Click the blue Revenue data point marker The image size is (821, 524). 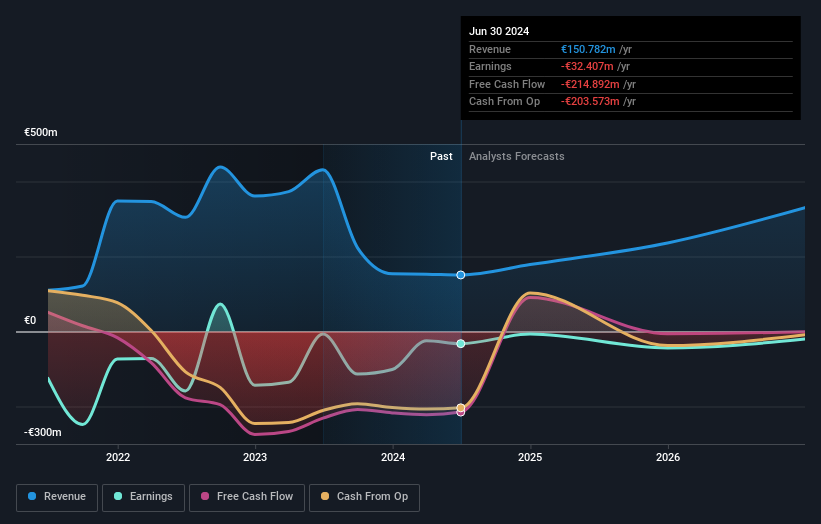[x=461, y=275]
